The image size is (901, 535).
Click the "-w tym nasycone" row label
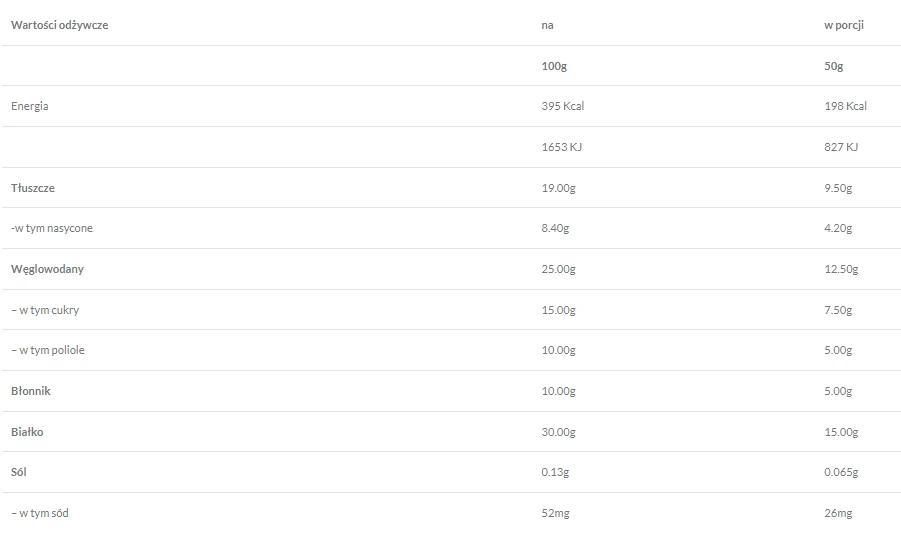52,228
